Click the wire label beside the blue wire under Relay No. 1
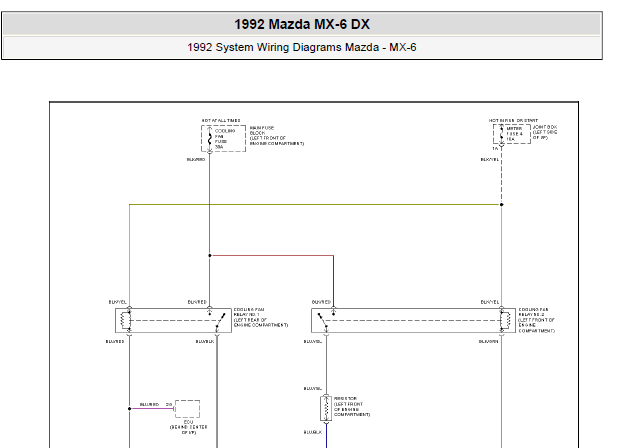Viewport: 617px width, 448px height. pos(205,341)
